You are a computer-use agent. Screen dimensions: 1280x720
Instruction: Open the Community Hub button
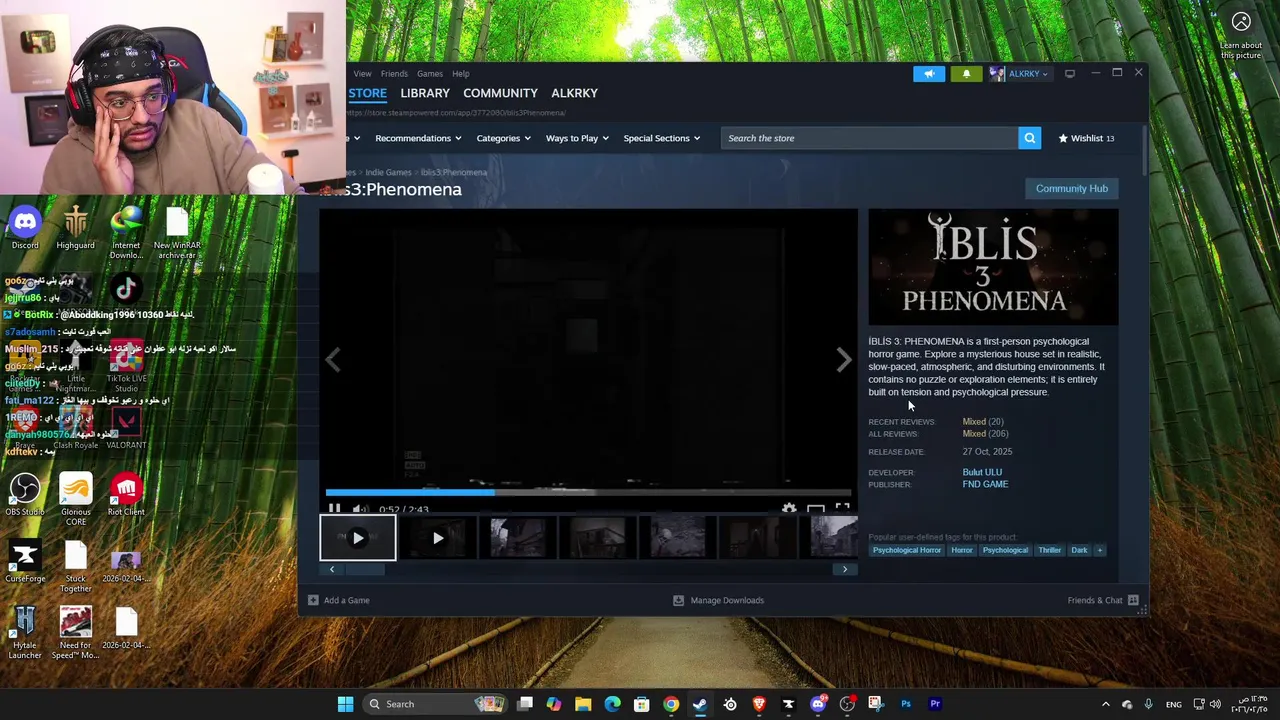click(1071, 188)
